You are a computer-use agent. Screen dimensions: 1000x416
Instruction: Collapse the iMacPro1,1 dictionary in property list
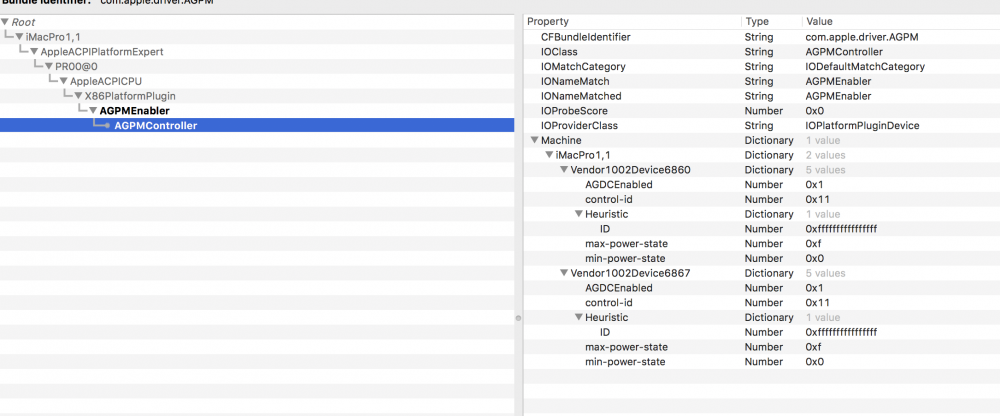click(x=548, y=155)
